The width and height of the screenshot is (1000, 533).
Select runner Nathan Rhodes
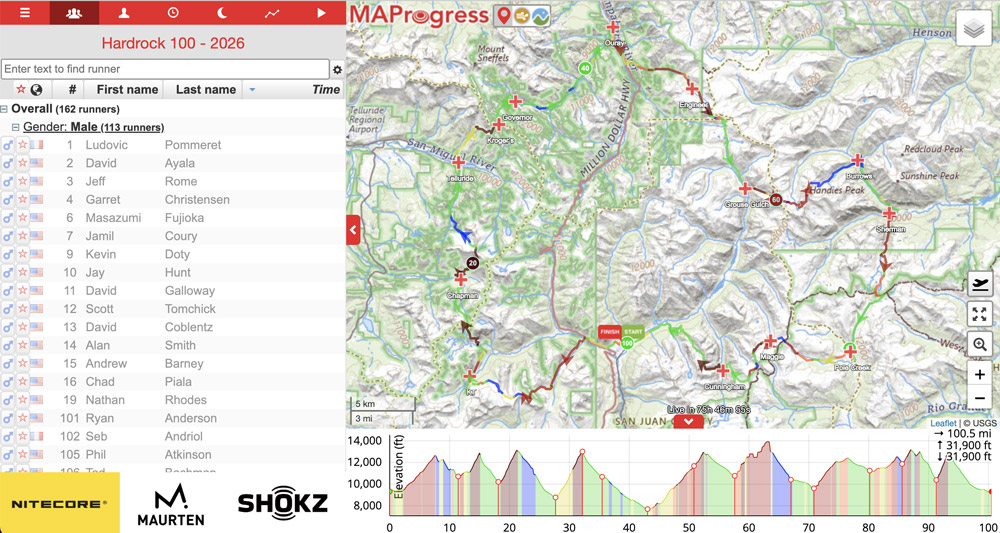point(173,400)
